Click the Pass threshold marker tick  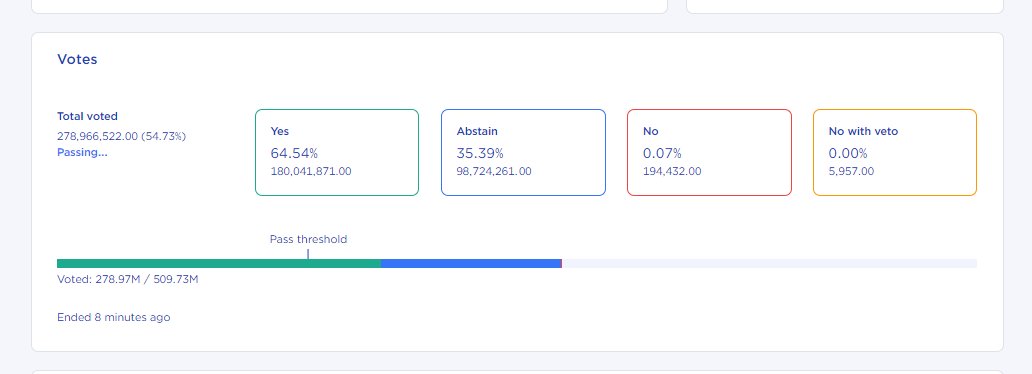click(308, 254)
